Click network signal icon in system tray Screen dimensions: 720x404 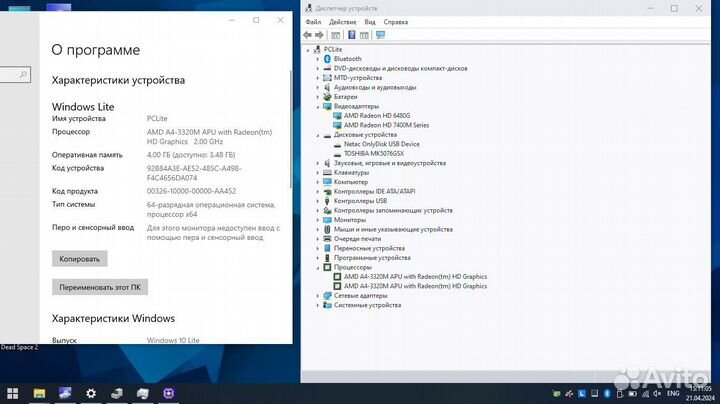(645, 393)
